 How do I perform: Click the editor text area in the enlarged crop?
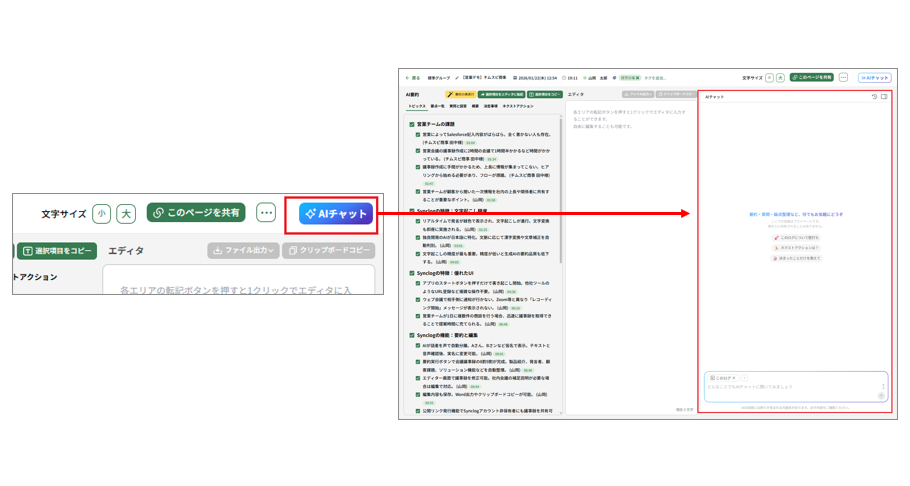239,280
